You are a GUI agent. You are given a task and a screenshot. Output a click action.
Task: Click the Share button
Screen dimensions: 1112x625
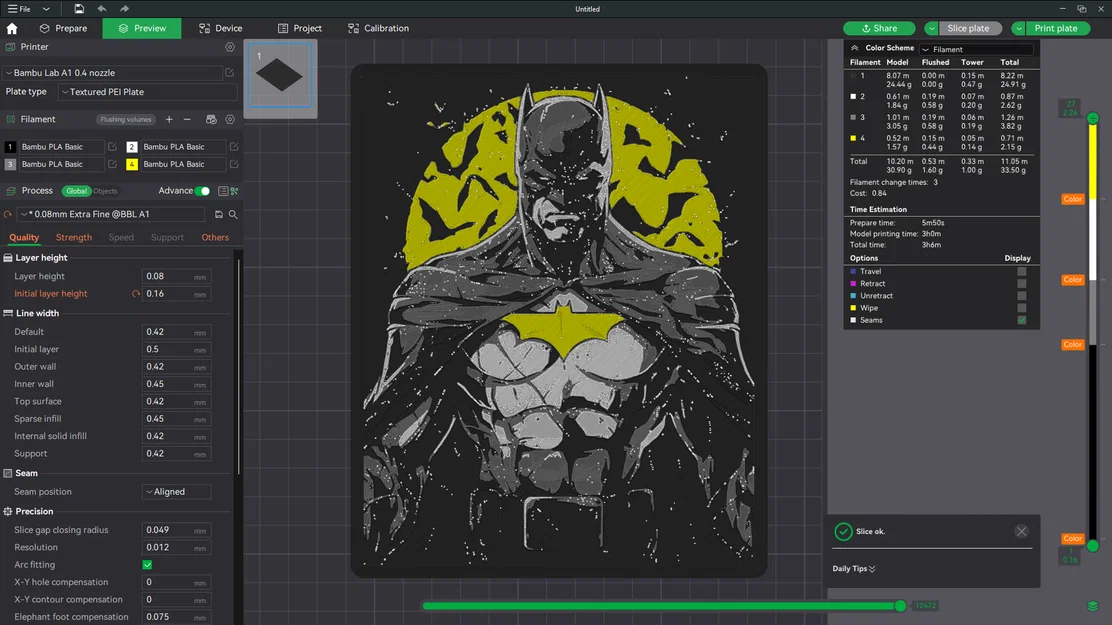[879, 28]
